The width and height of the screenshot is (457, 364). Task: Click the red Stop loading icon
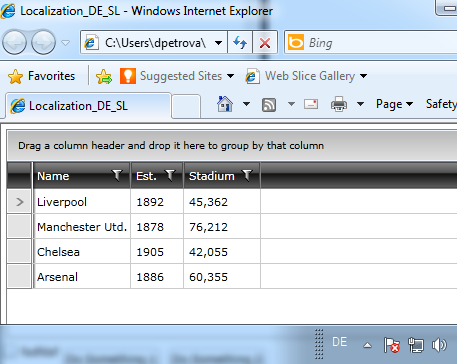[x=265, y=43]
